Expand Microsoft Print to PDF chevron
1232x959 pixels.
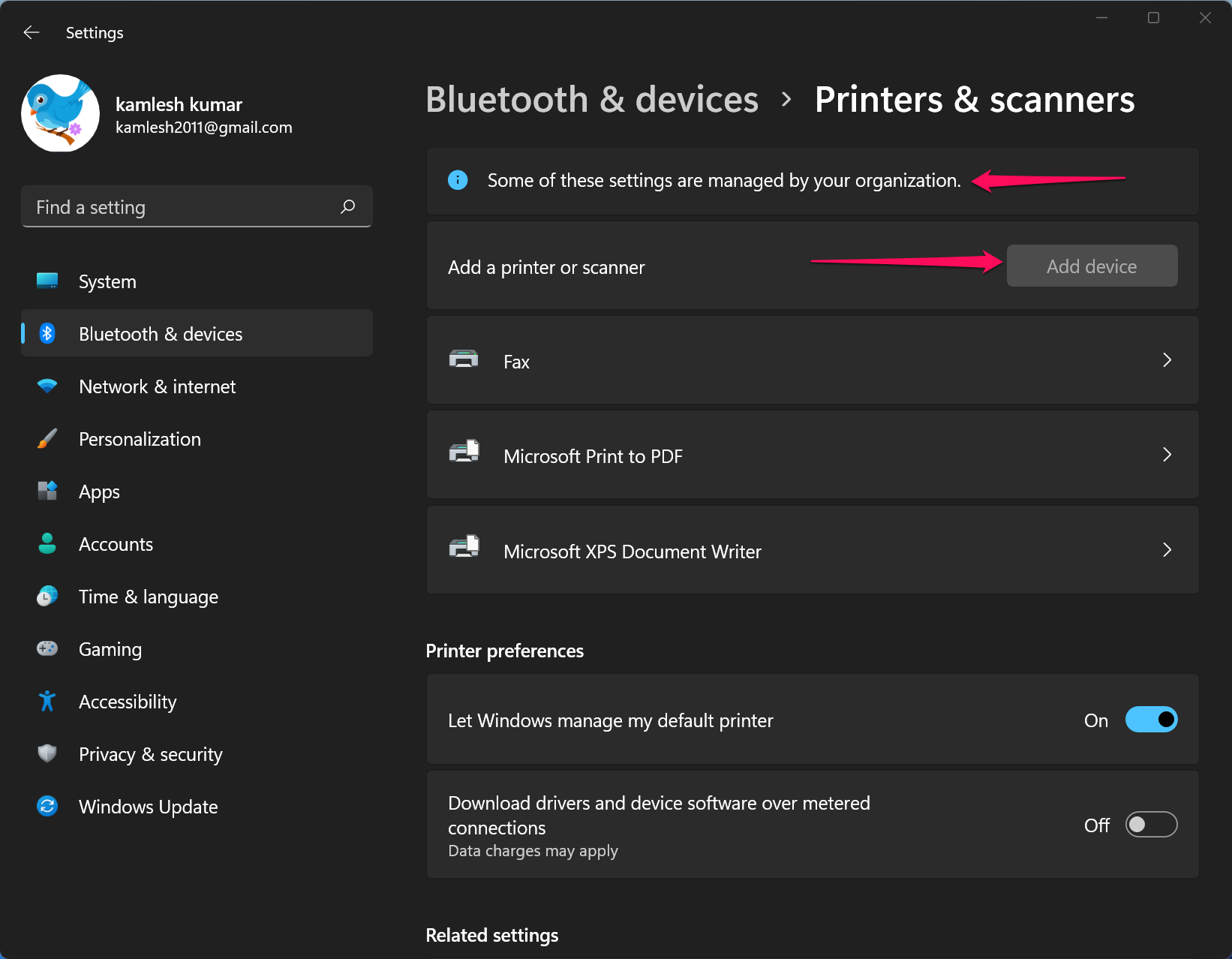pyautogui.click(x=1167, y=455)
